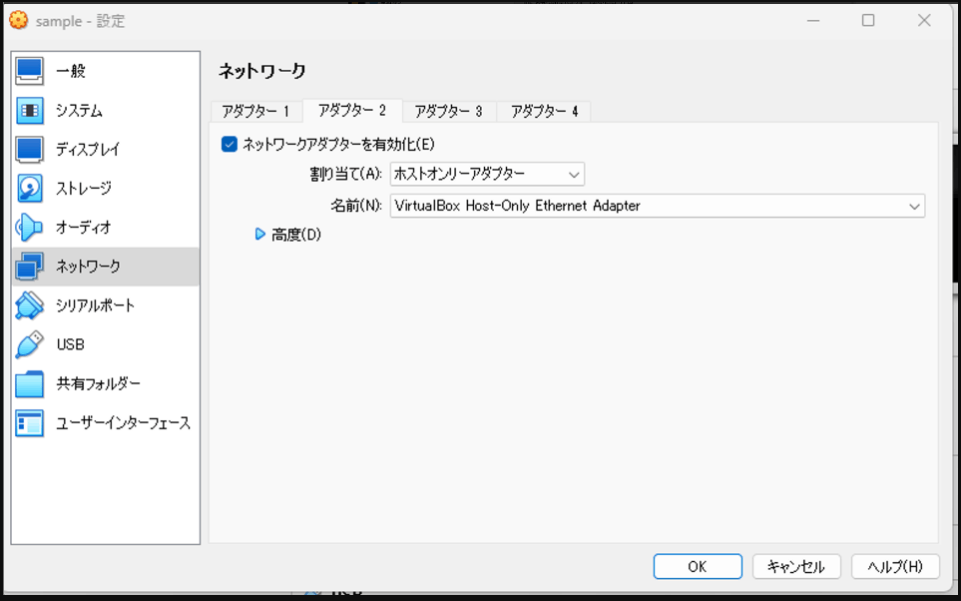961x601 pixels.
Task: Click the キャンセル button
Action: [x=796, y=567]
